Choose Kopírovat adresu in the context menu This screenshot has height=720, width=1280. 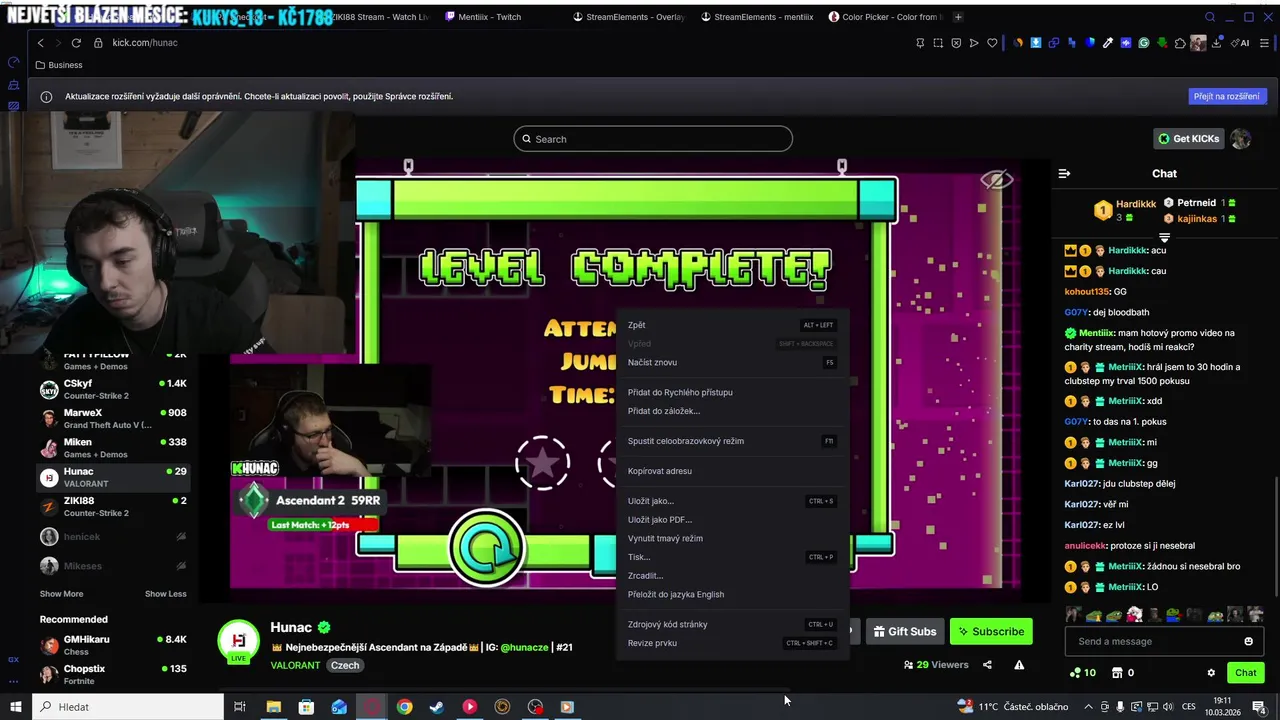coord(731,471)
